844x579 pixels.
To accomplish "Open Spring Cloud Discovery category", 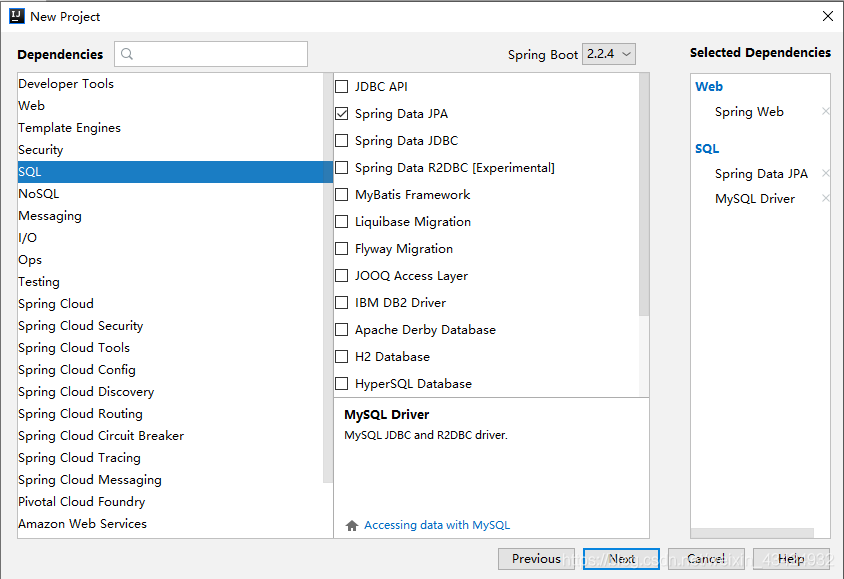I will [170, 392].
